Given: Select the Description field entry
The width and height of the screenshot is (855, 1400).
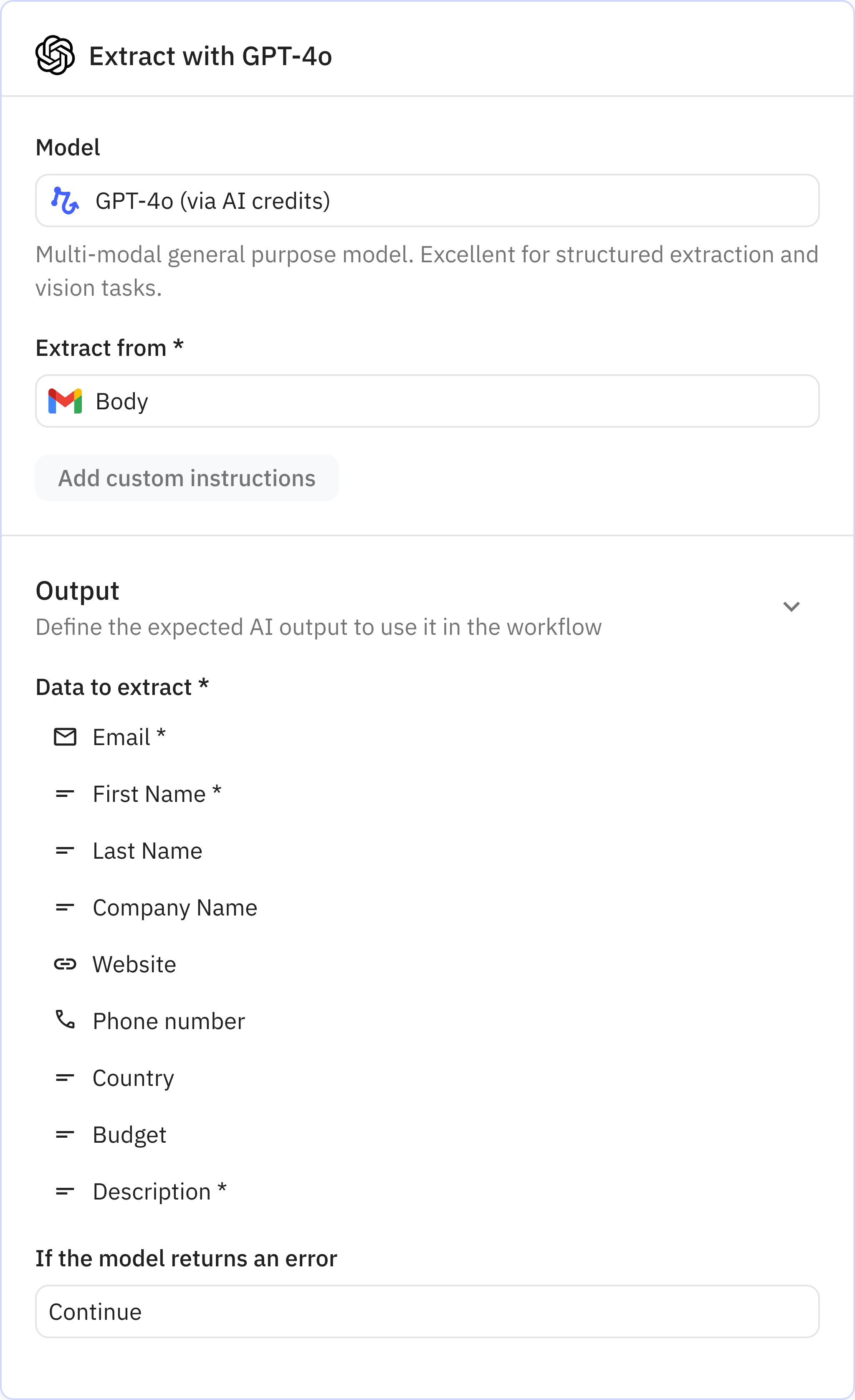Looking at the screenshot, I should pyautogui.click(x=152, y=1192).
